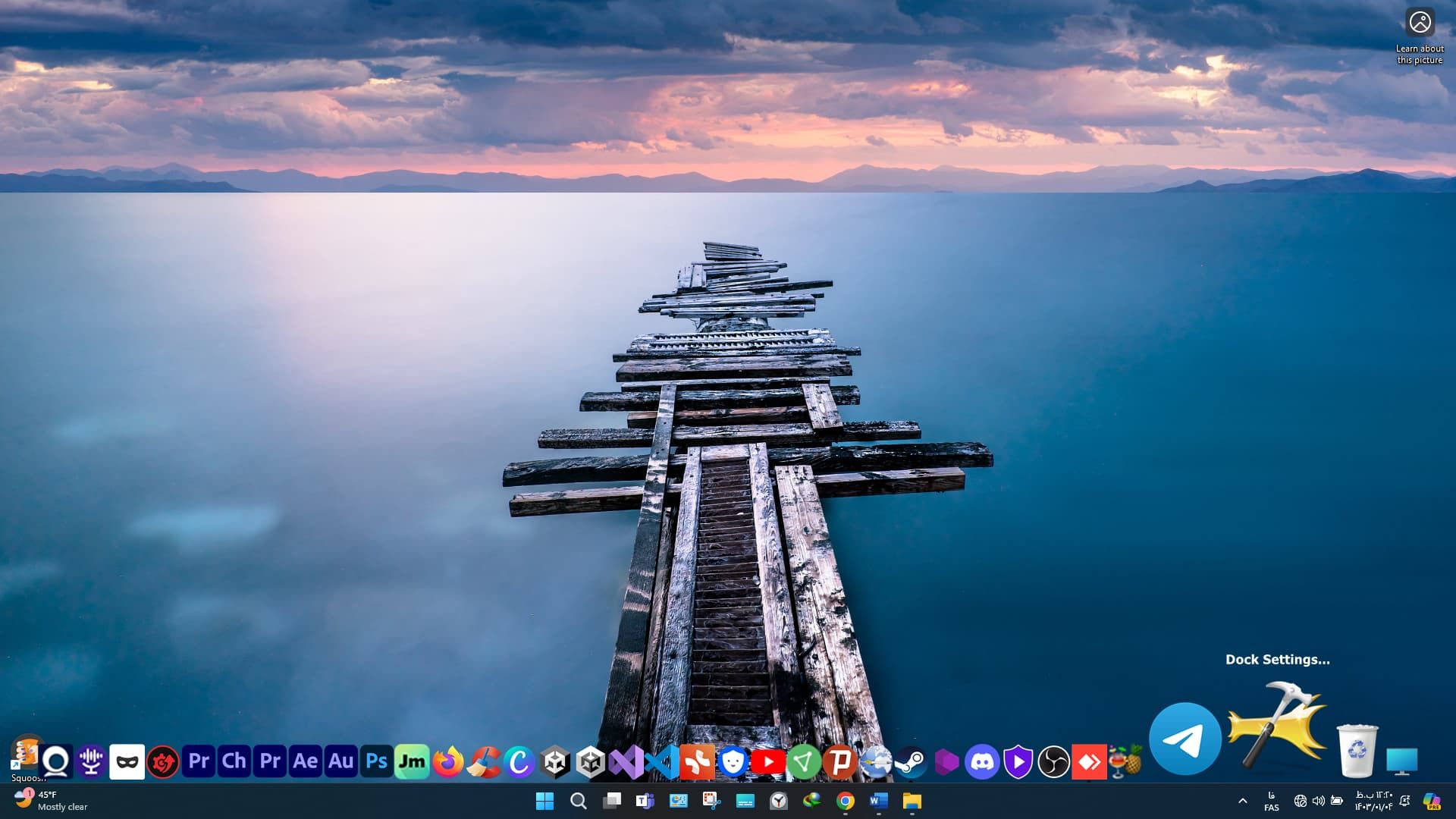Click Learn about this picture
Viewport: 1456px width, 819px height.
(x=1420, y=36)
